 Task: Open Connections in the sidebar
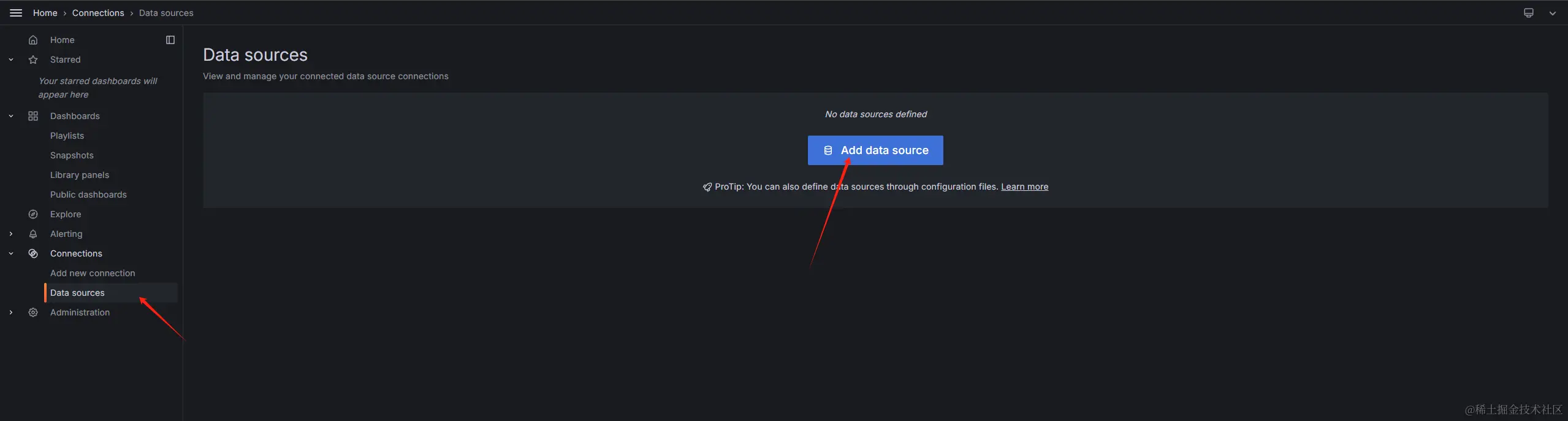pyautogui.click(x=76, y=253)
